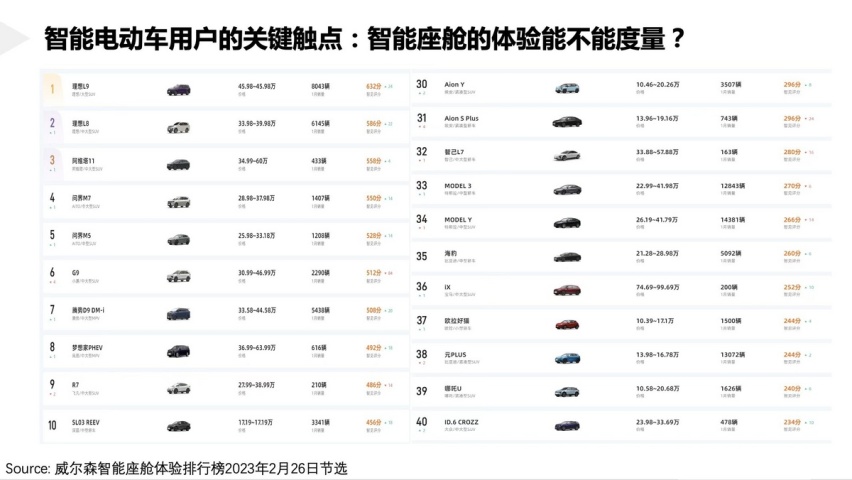Click the 腾势D9 DM-i car image
This screenshot has width=852, height=480.
178,314
